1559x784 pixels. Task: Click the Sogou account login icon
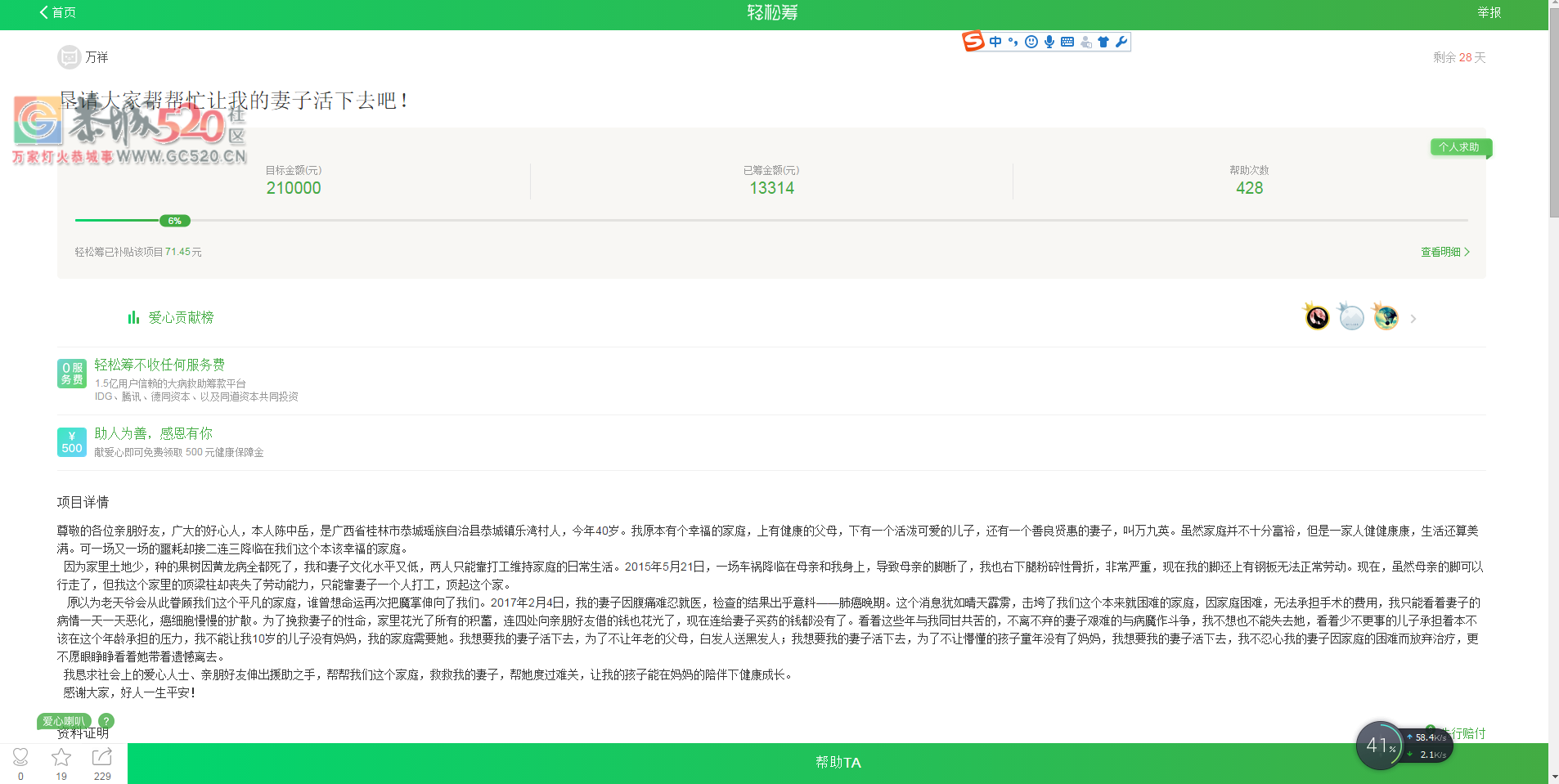tap(1085, 42)
